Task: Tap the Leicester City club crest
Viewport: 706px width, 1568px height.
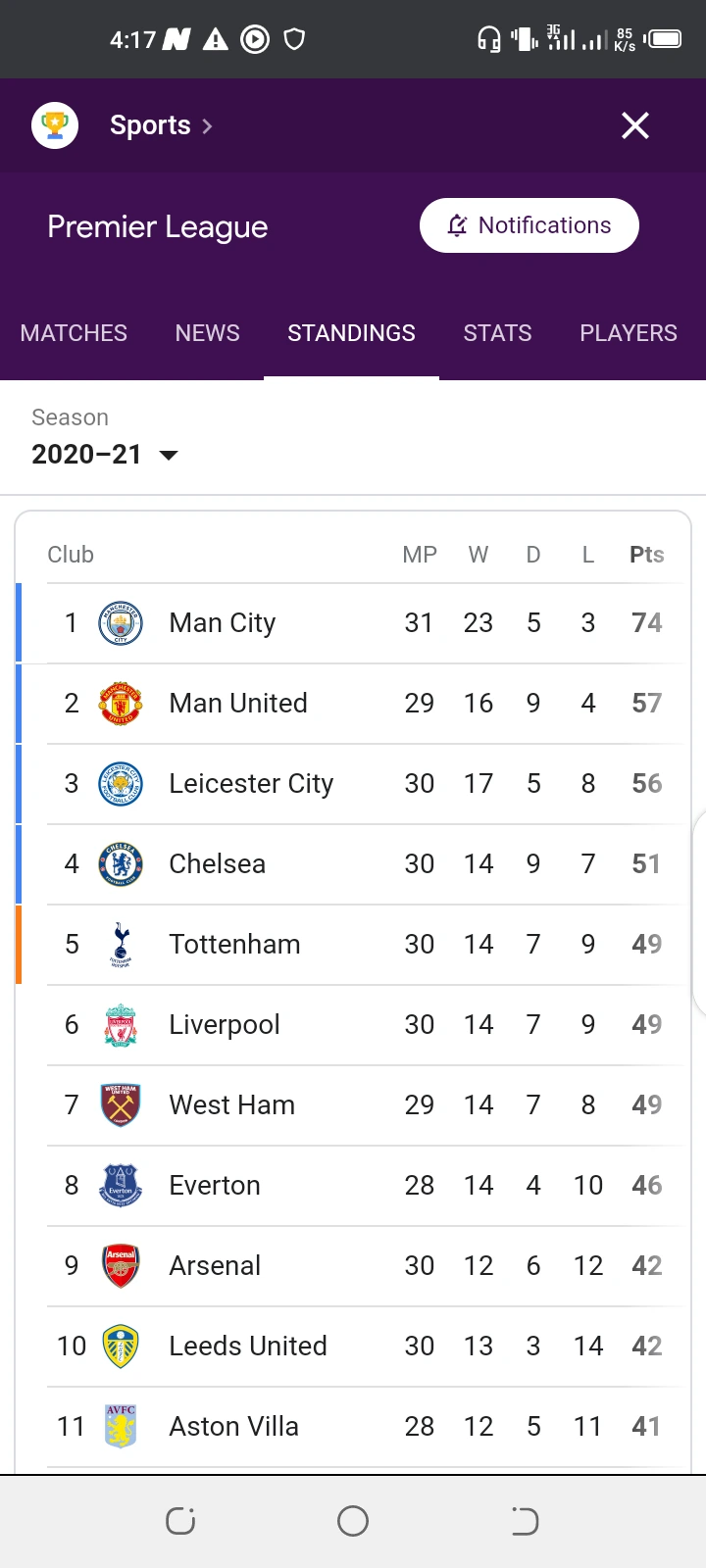Action: point(121,784)
